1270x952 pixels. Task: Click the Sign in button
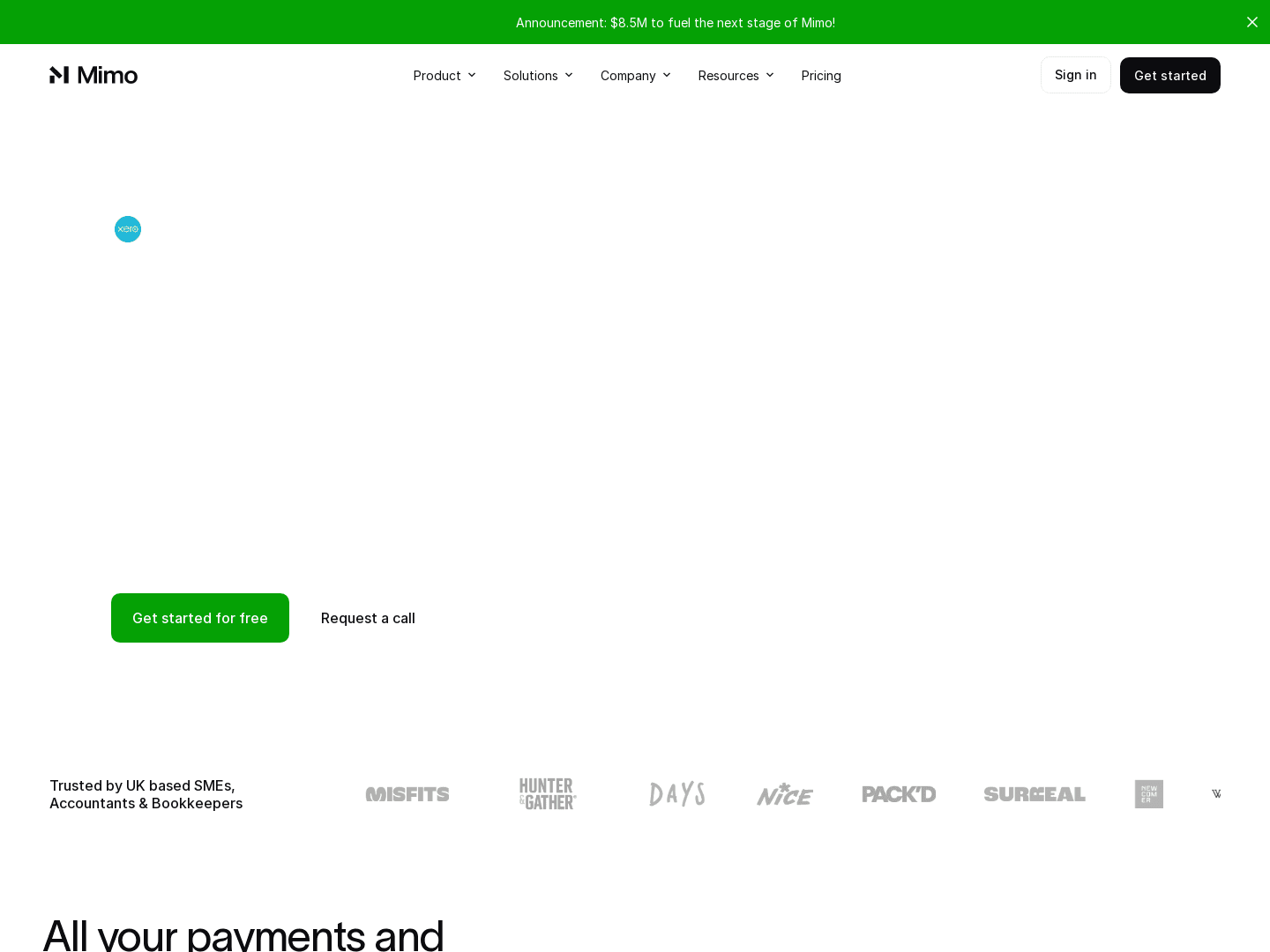pos(1075,75)
